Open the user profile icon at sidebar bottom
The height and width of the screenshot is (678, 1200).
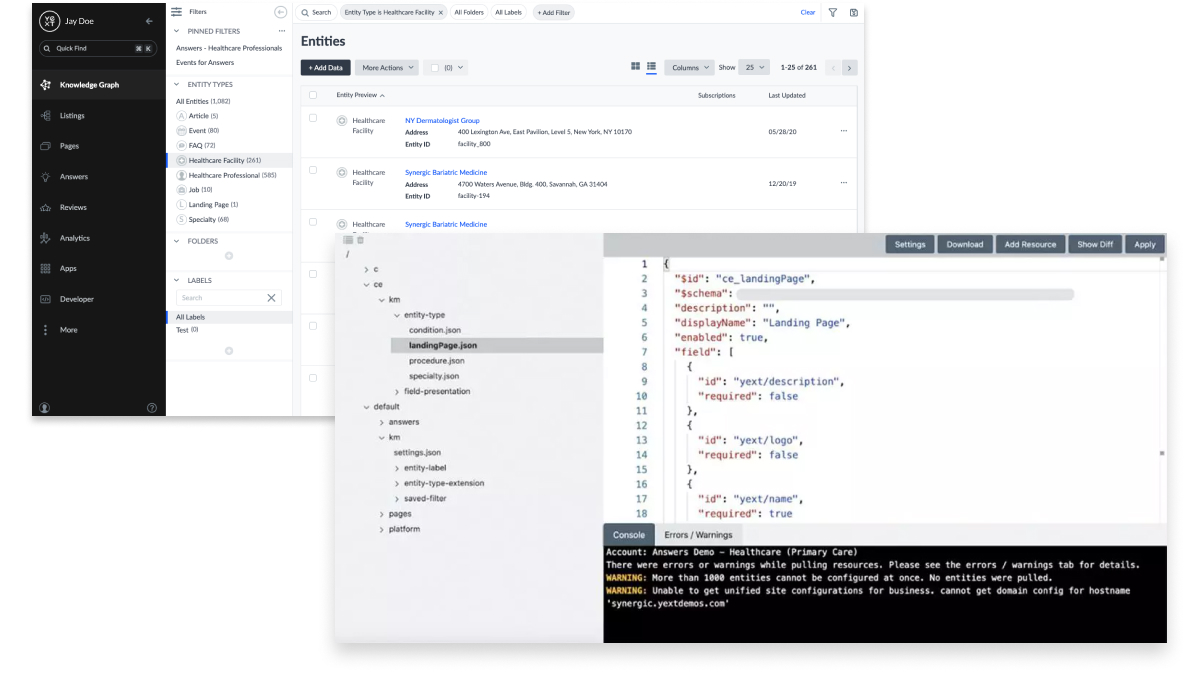(x=44, y=407)
